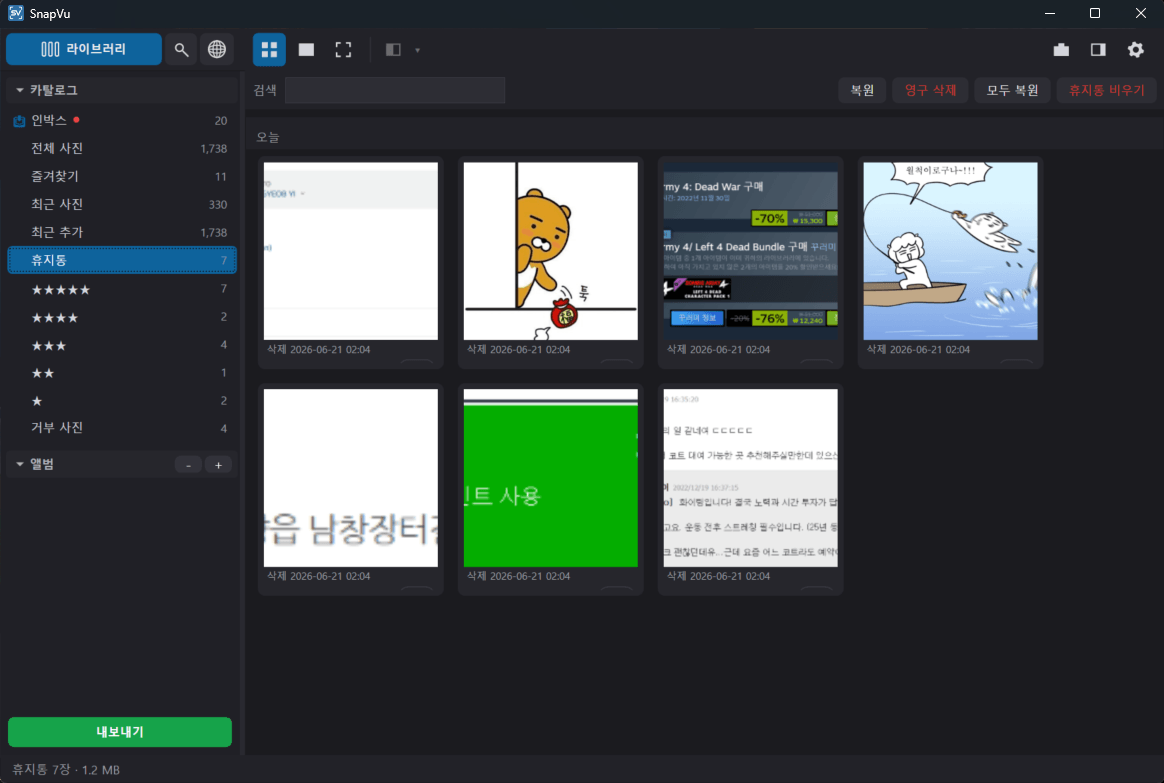1164x783 pixels.
Task: Open 최근 추가 list
Action: coord(122,232)
